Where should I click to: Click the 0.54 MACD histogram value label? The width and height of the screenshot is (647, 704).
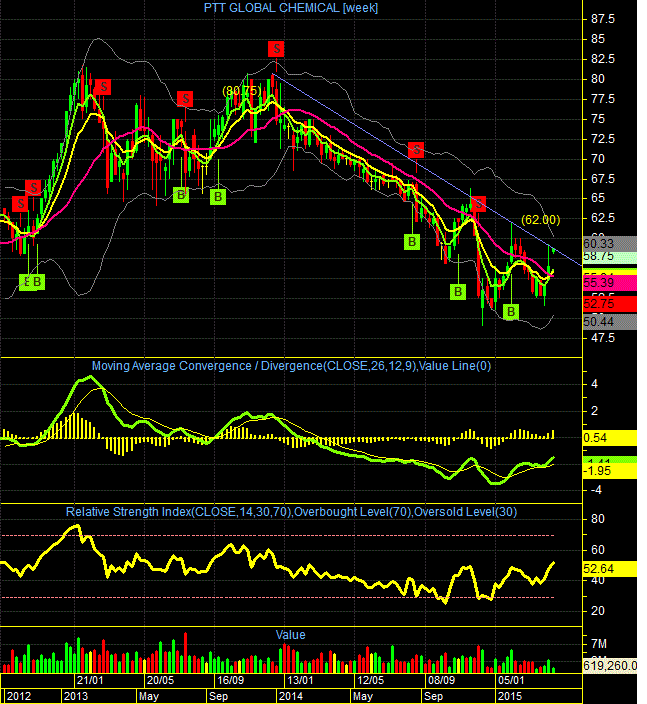(610, 438)
